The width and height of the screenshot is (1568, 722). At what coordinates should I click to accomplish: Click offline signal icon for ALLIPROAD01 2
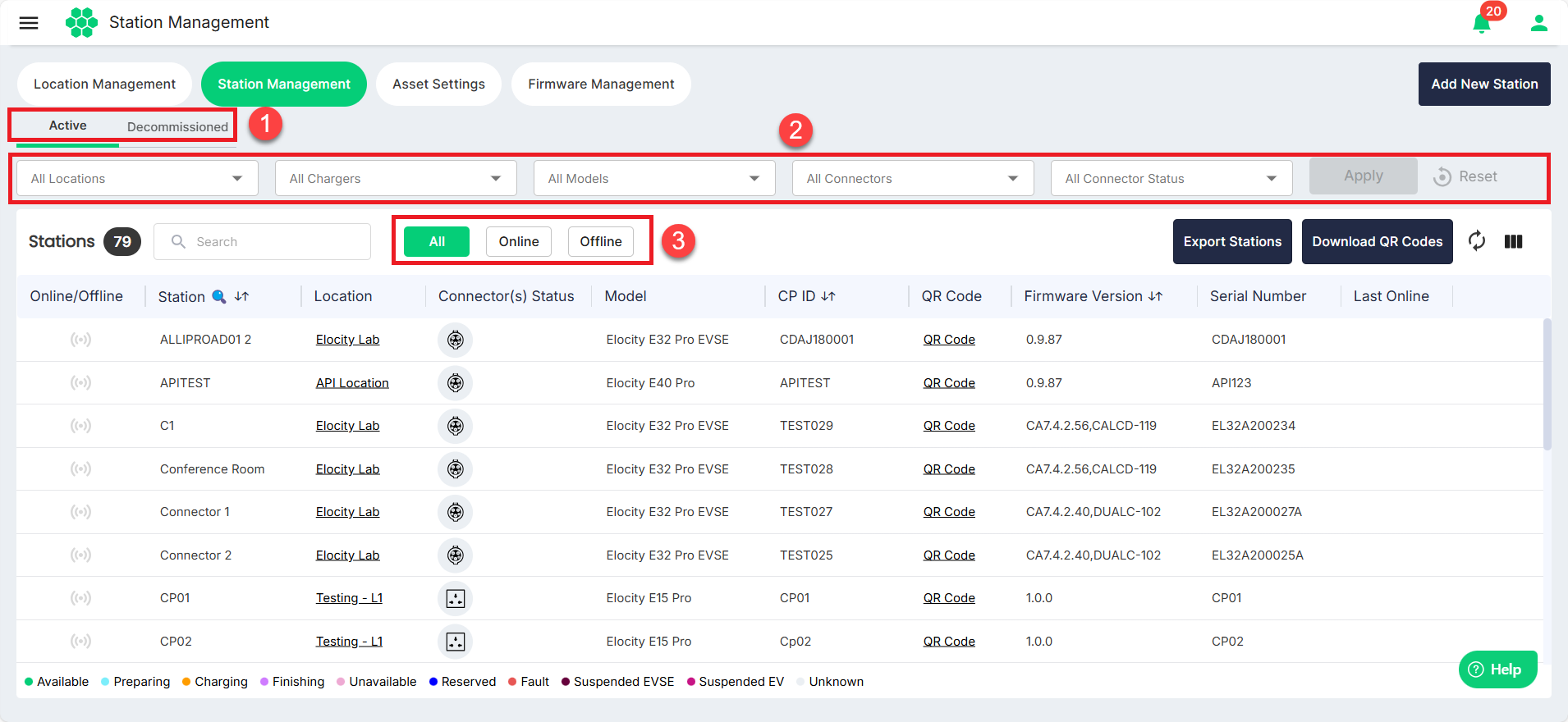coord(80,340)
